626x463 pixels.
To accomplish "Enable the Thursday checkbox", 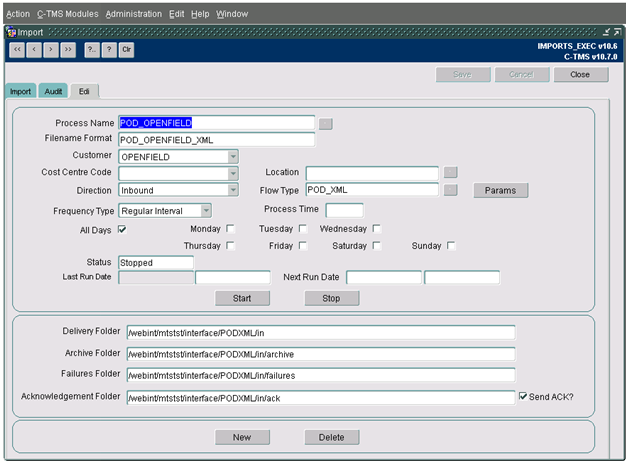I will click(230, 245).
